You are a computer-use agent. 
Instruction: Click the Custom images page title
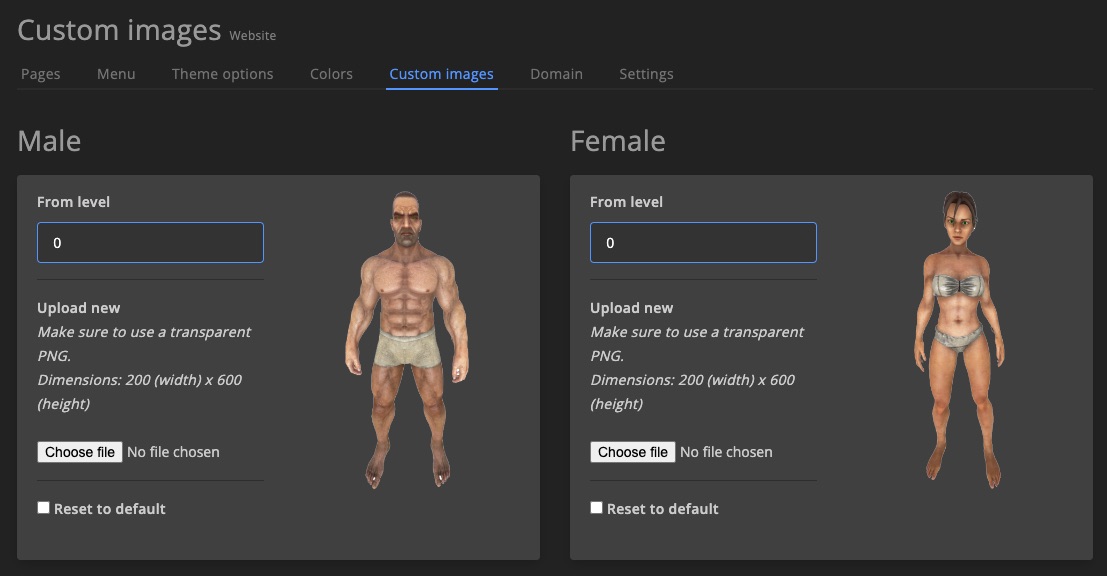(118, 30)
